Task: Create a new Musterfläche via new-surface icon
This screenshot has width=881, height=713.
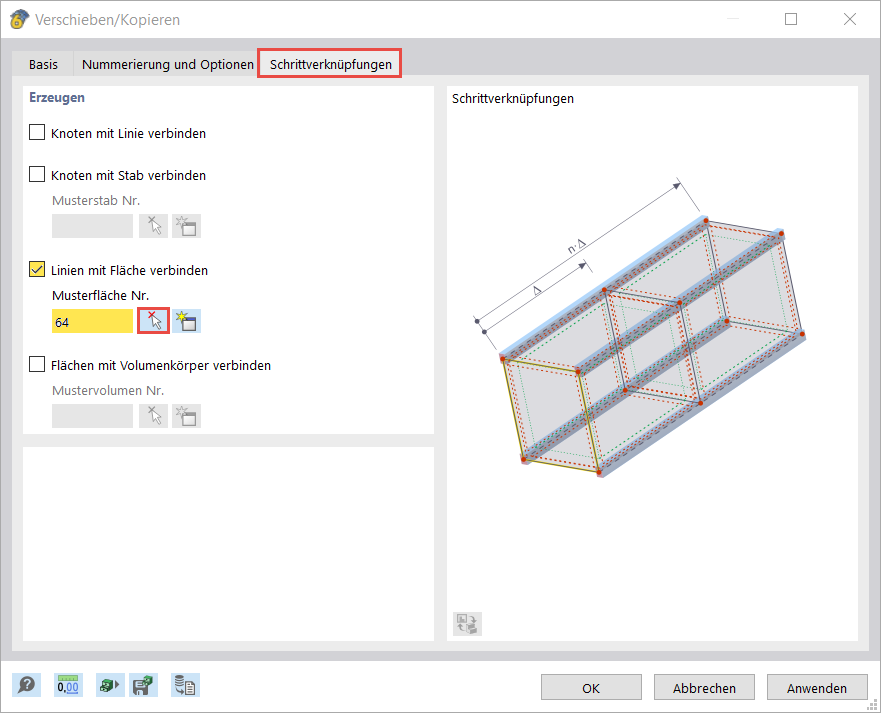Action: tap(186, 320)
